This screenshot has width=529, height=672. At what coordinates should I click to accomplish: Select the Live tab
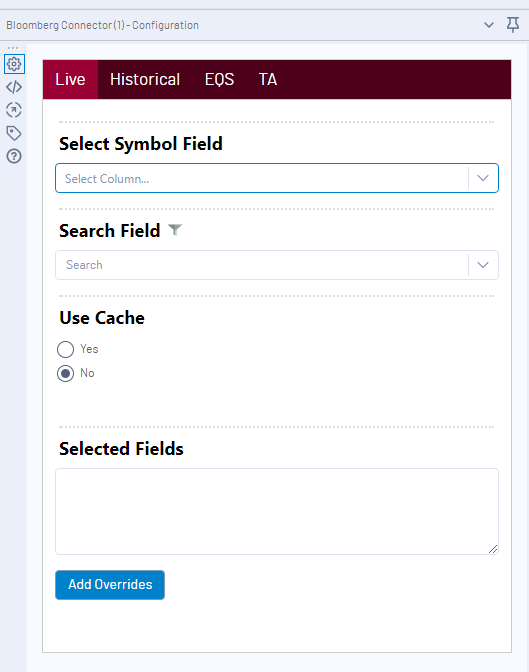[x=70, y=80]
